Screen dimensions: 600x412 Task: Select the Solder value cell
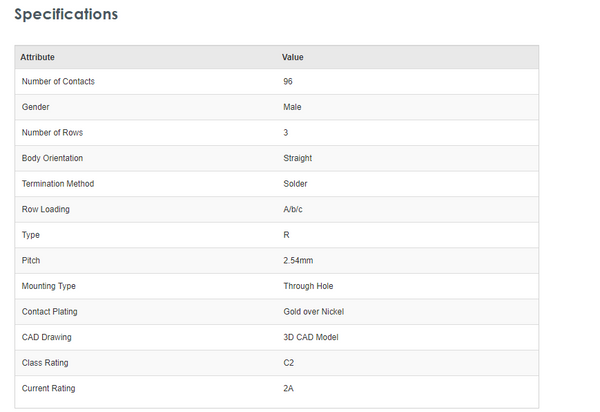[x=296, y=184]
